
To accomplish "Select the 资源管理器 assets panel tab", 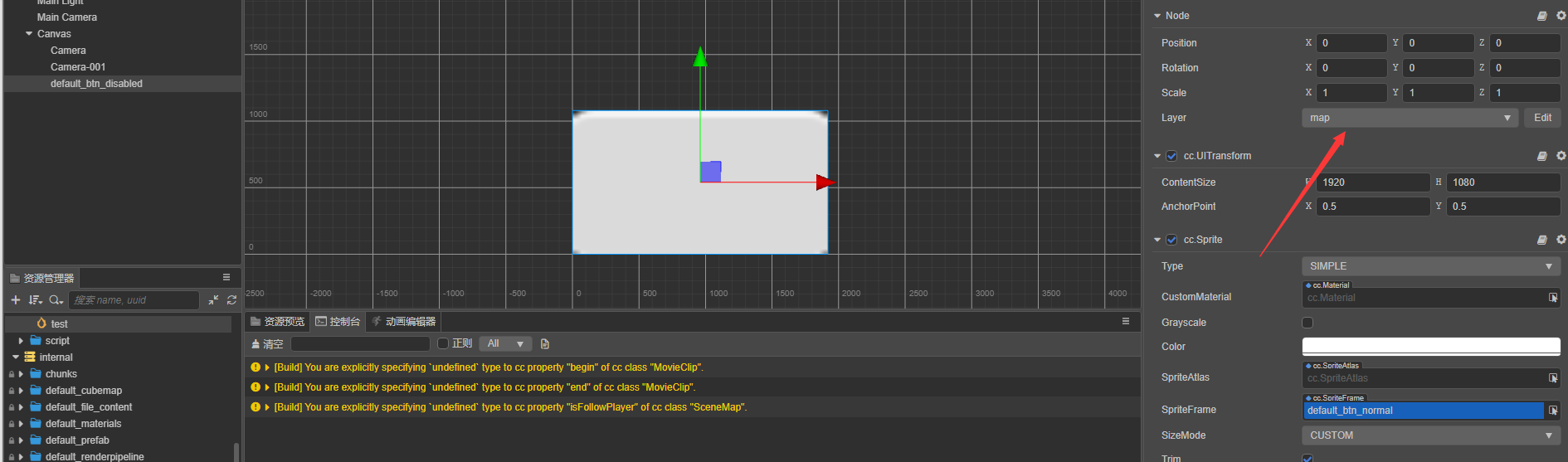I will [x=41, y=278].
